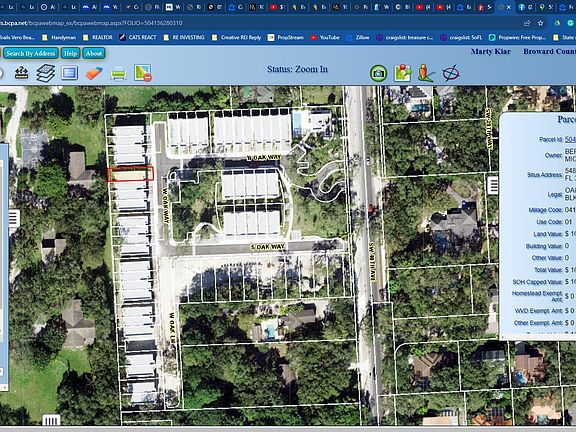Expand bottom panel handle
The image size is (576, 432).
51,420
